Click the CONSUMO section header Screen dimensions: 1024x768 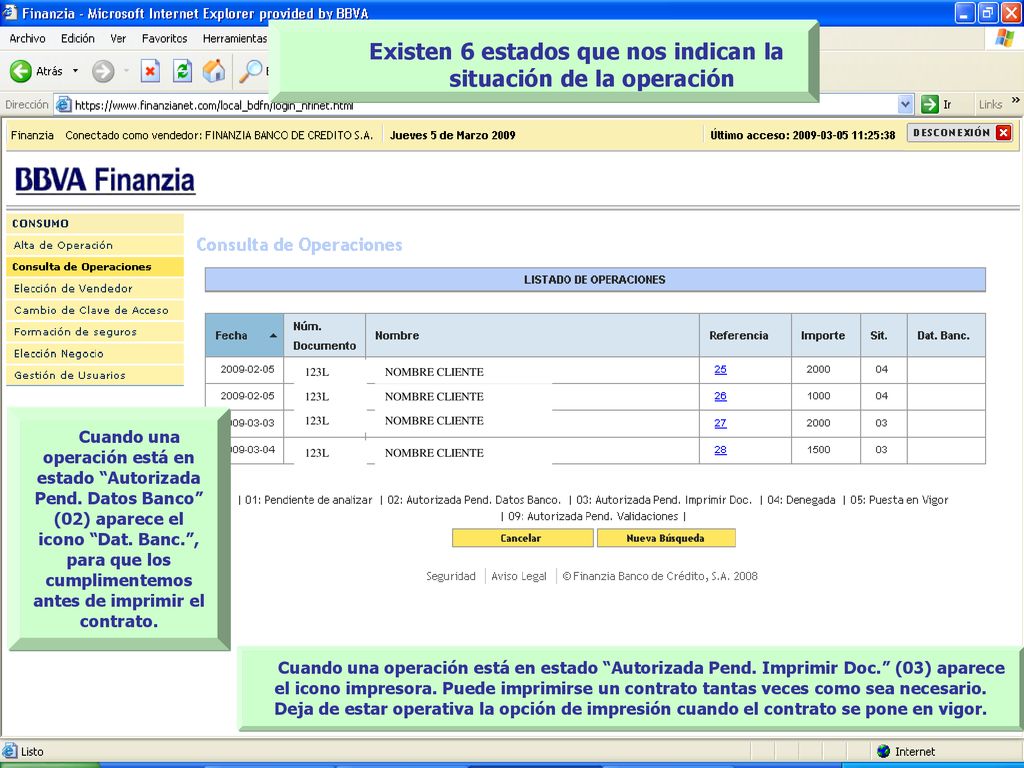pyautogui.click(x=95, y=223)
